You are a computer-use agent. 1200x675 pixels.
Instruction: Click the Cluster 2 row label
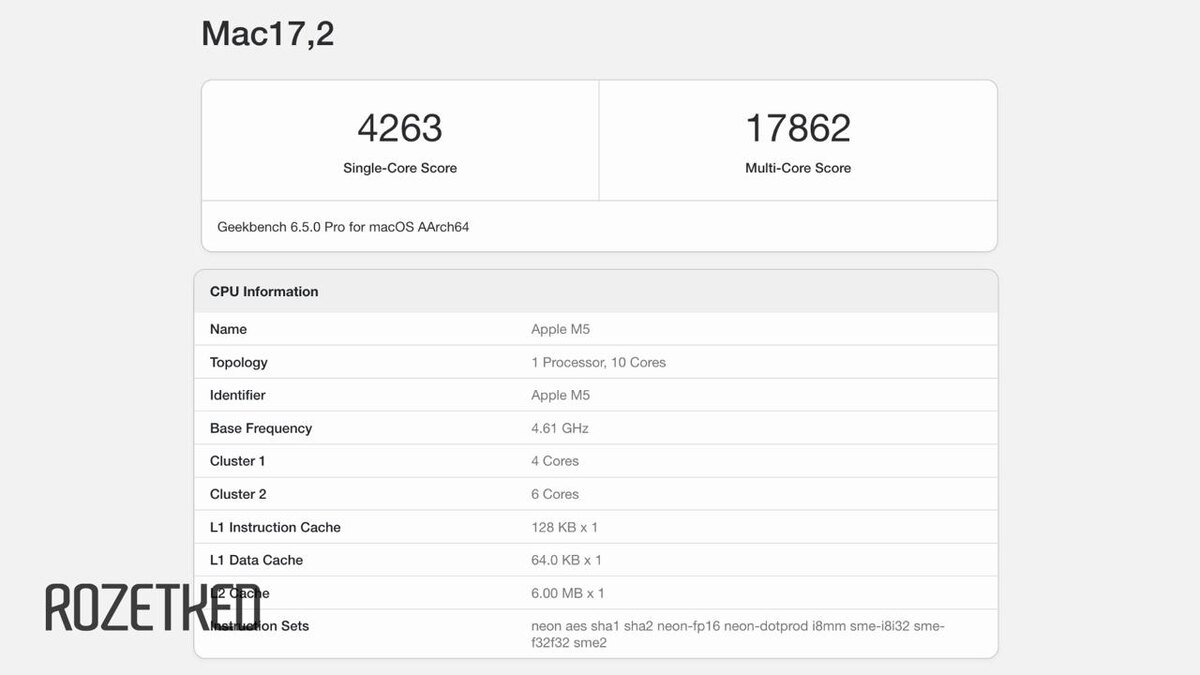point(238,494)
